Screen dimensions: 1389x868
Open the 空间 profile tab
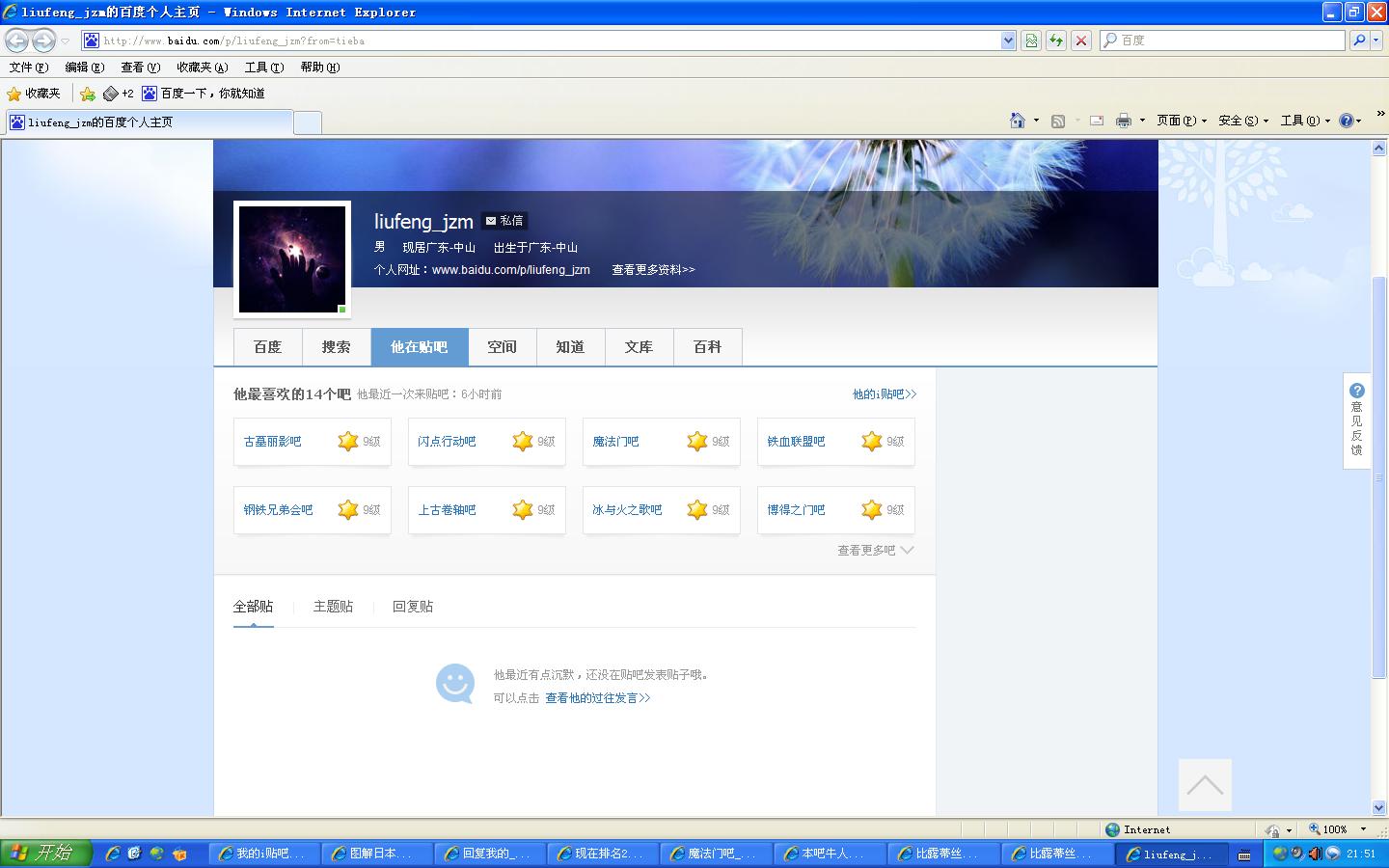(503, 347)
